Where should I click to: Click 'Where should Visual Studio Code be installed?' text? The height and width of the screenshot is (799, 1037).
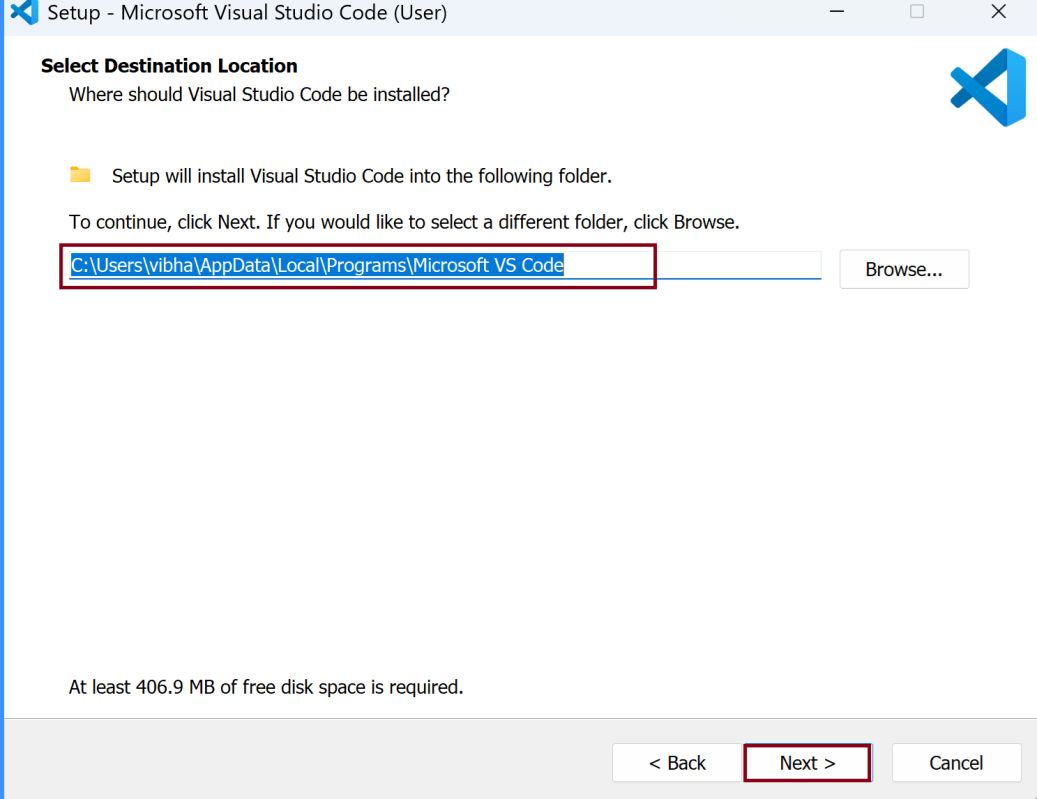click(259, 95)
